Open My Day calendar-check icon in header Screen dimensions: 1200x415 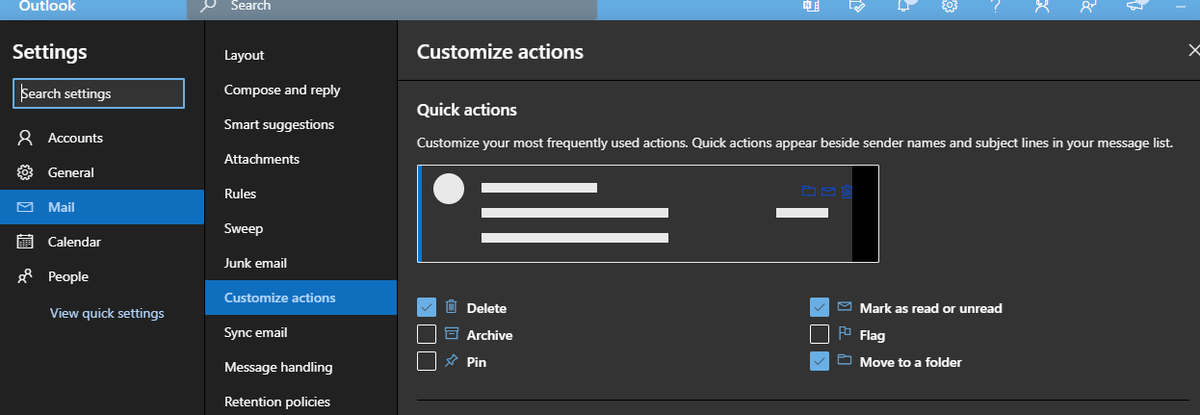(x=857, y=6)
